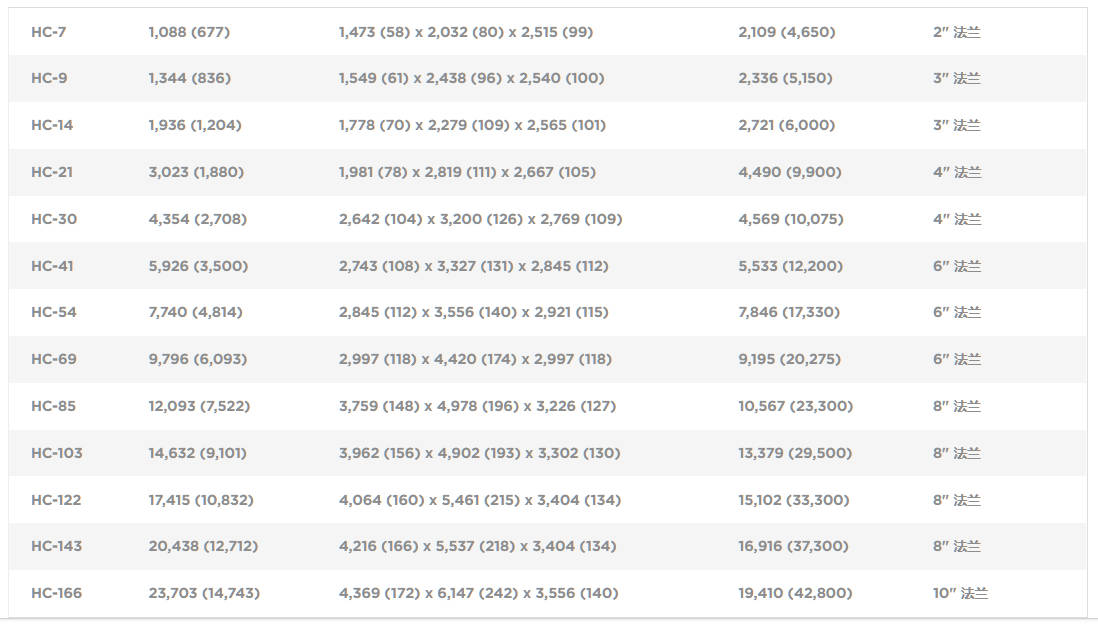Select the HC-7 model cell
The width and height of the screenshot is (1098, 628).
coord(48,32)
